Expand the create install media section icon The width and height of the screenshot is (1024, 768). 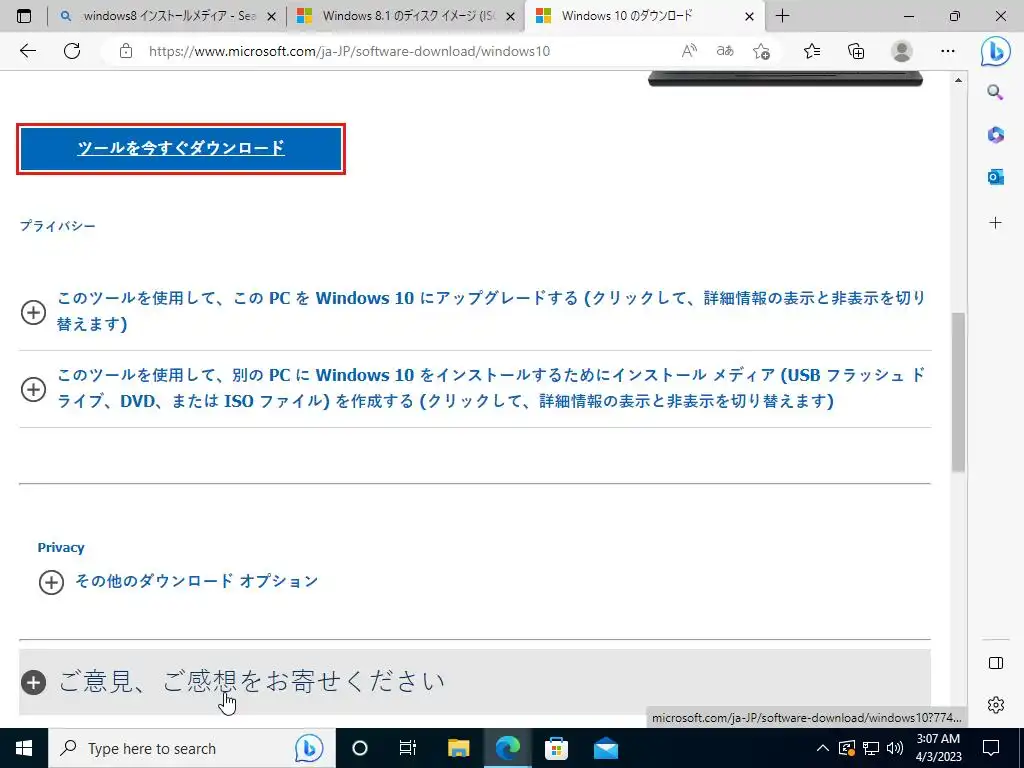(x=33, y=389)
